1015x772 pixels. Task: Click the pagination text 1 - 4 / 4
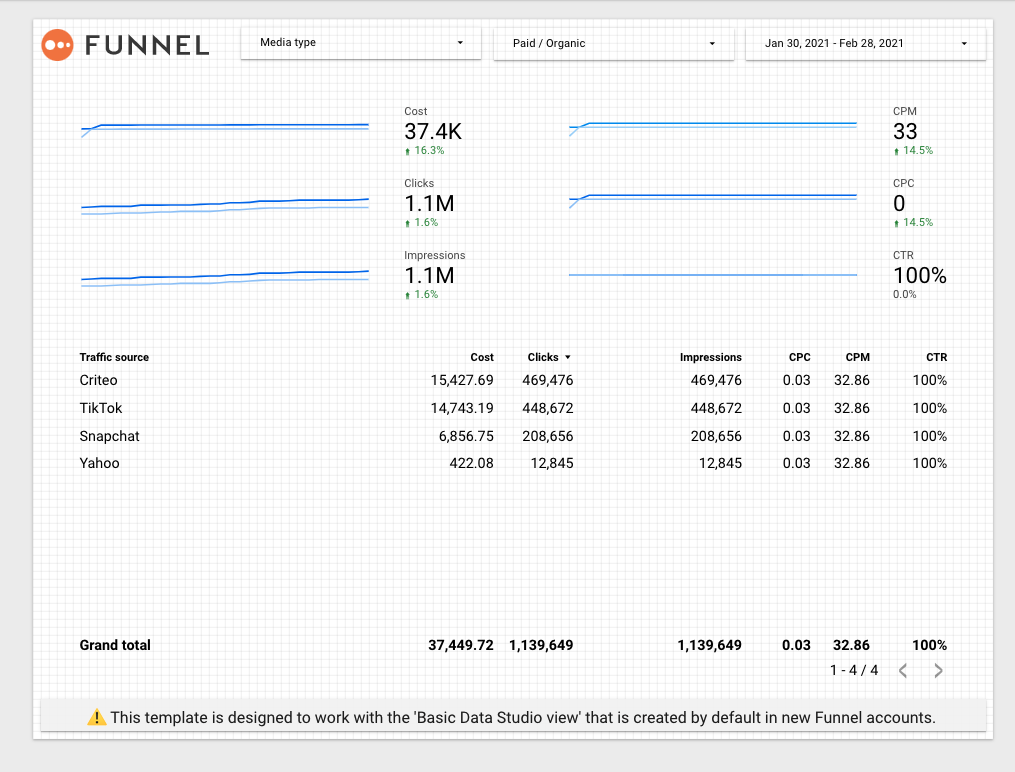(x=854, y=670)
